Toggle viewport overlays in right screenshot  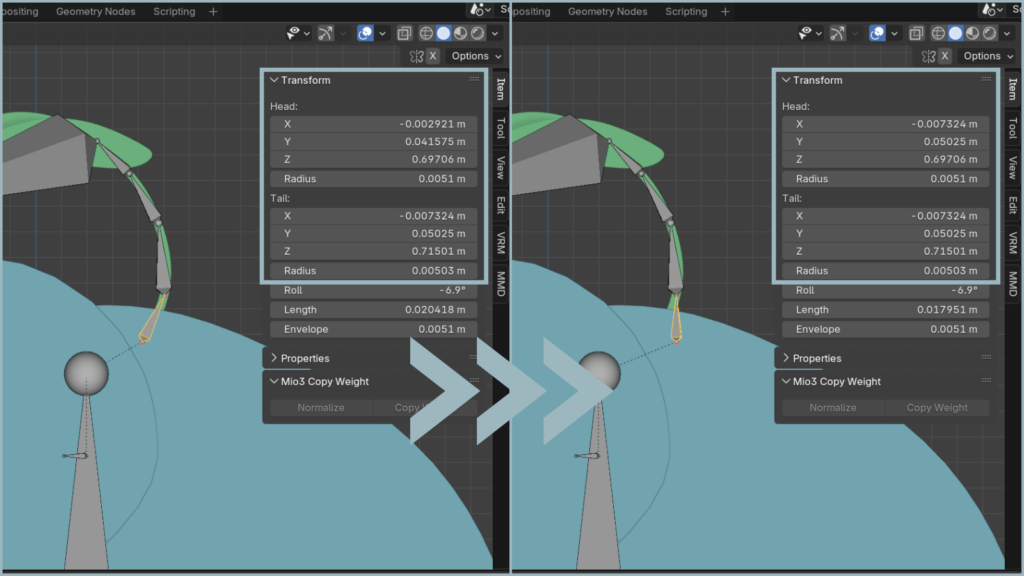pyautogui.click(x=877, y=33)
